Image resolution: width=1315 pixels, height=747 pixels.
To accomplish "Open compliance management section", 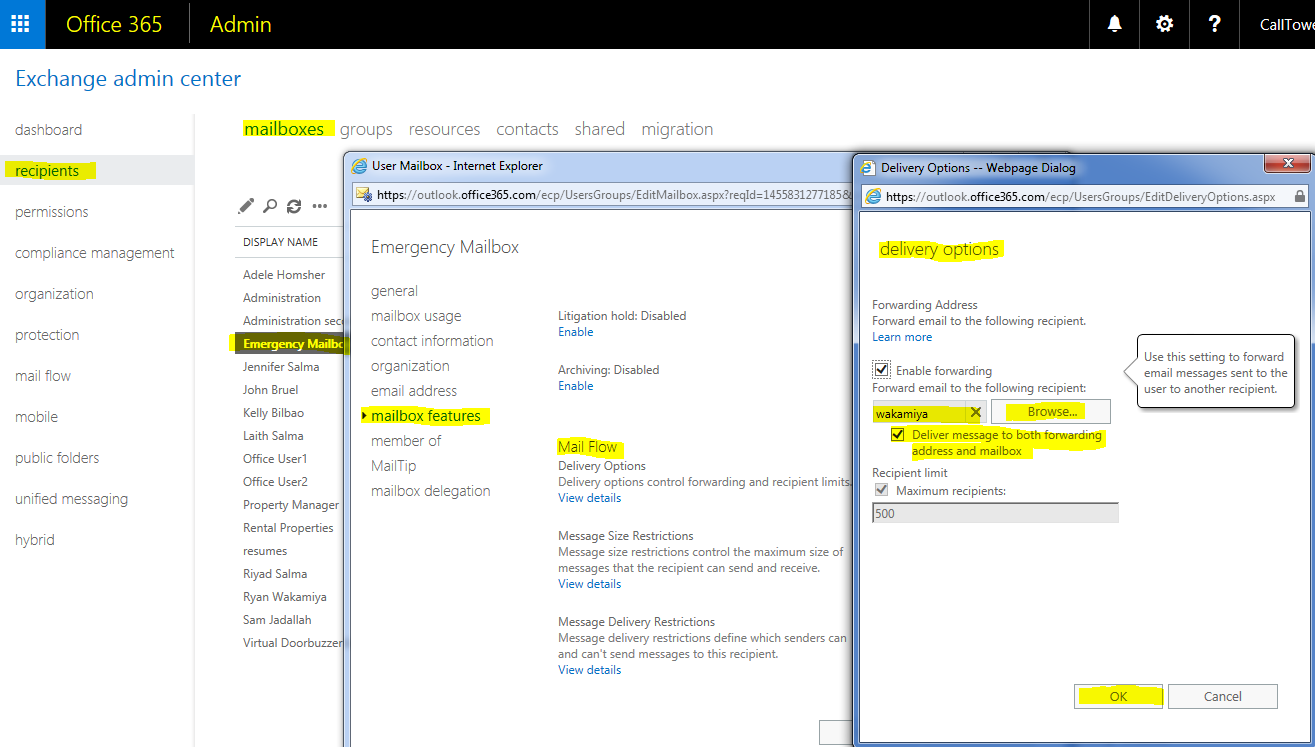I will tap(95, 253).
